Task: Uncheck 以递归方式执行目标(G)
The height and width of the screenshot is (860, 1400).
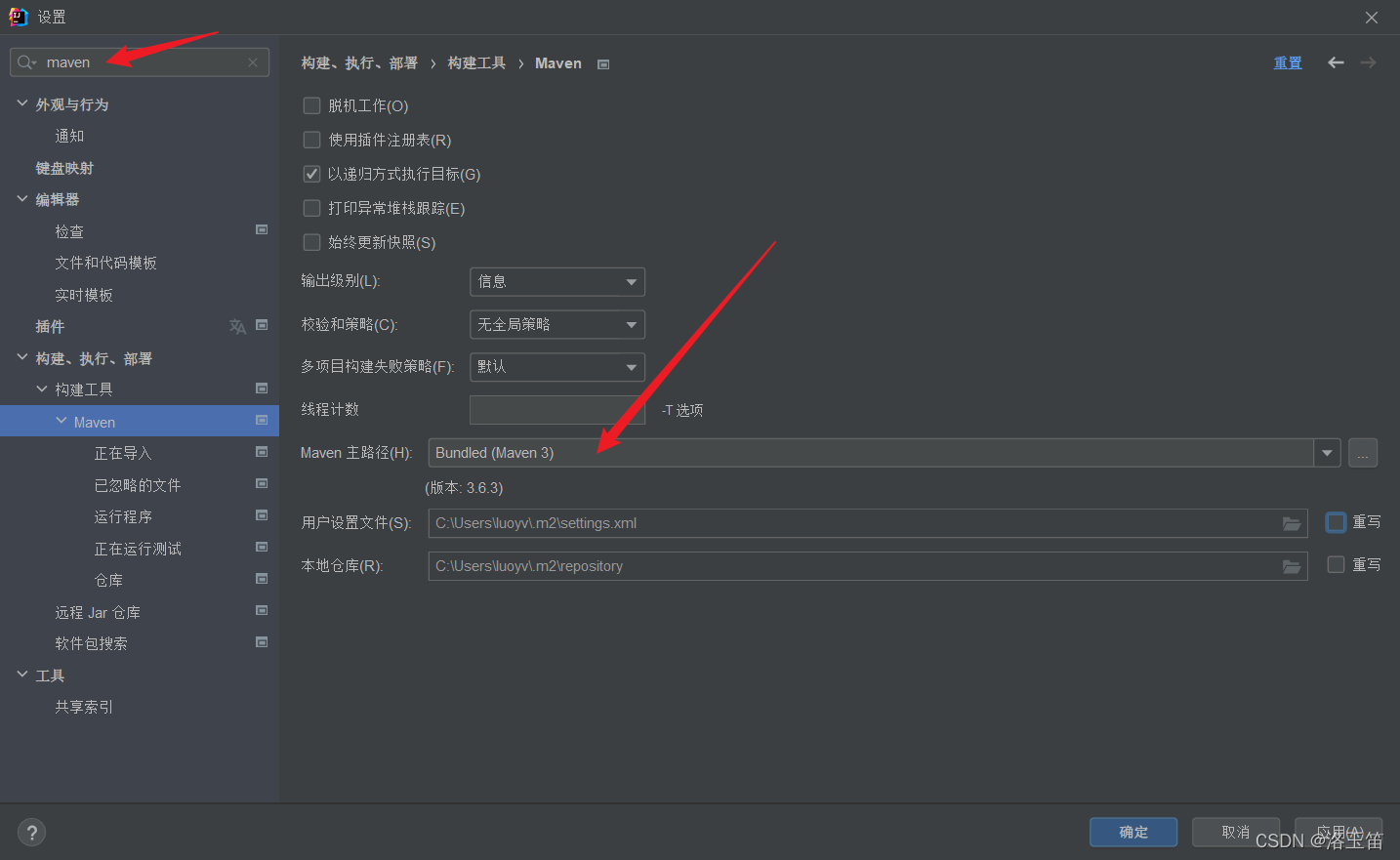Action: click(x=312, y=174)
